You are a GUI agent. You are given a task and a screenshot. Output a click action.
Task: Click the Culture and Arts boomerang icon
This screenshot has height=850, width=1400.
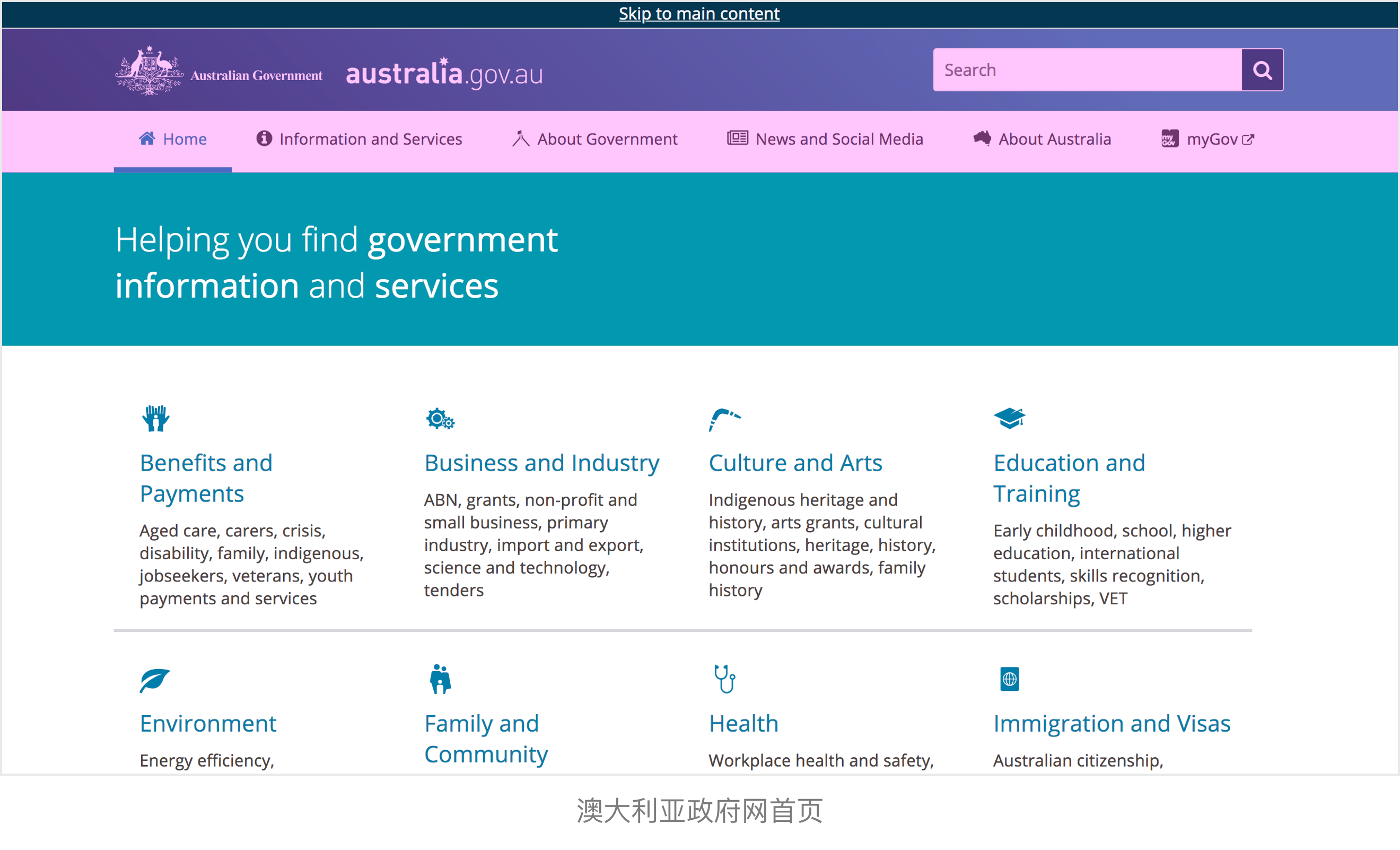724,420
